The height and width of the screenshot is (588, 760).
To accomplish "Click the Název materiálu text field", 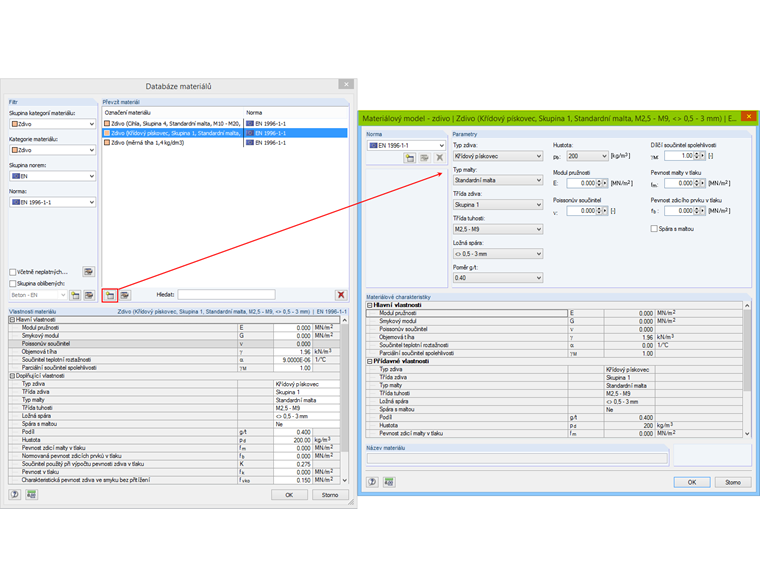I will [517, 458].
